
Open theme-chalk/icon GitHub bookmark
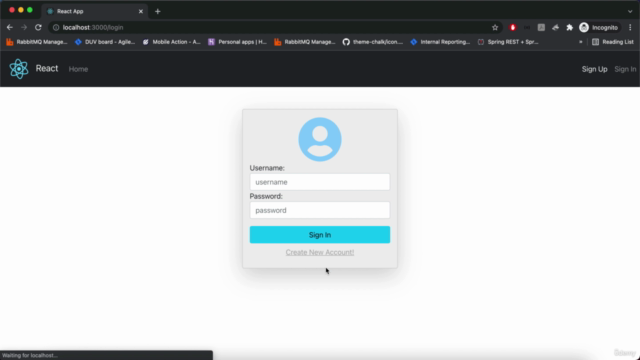coord(373,42)
